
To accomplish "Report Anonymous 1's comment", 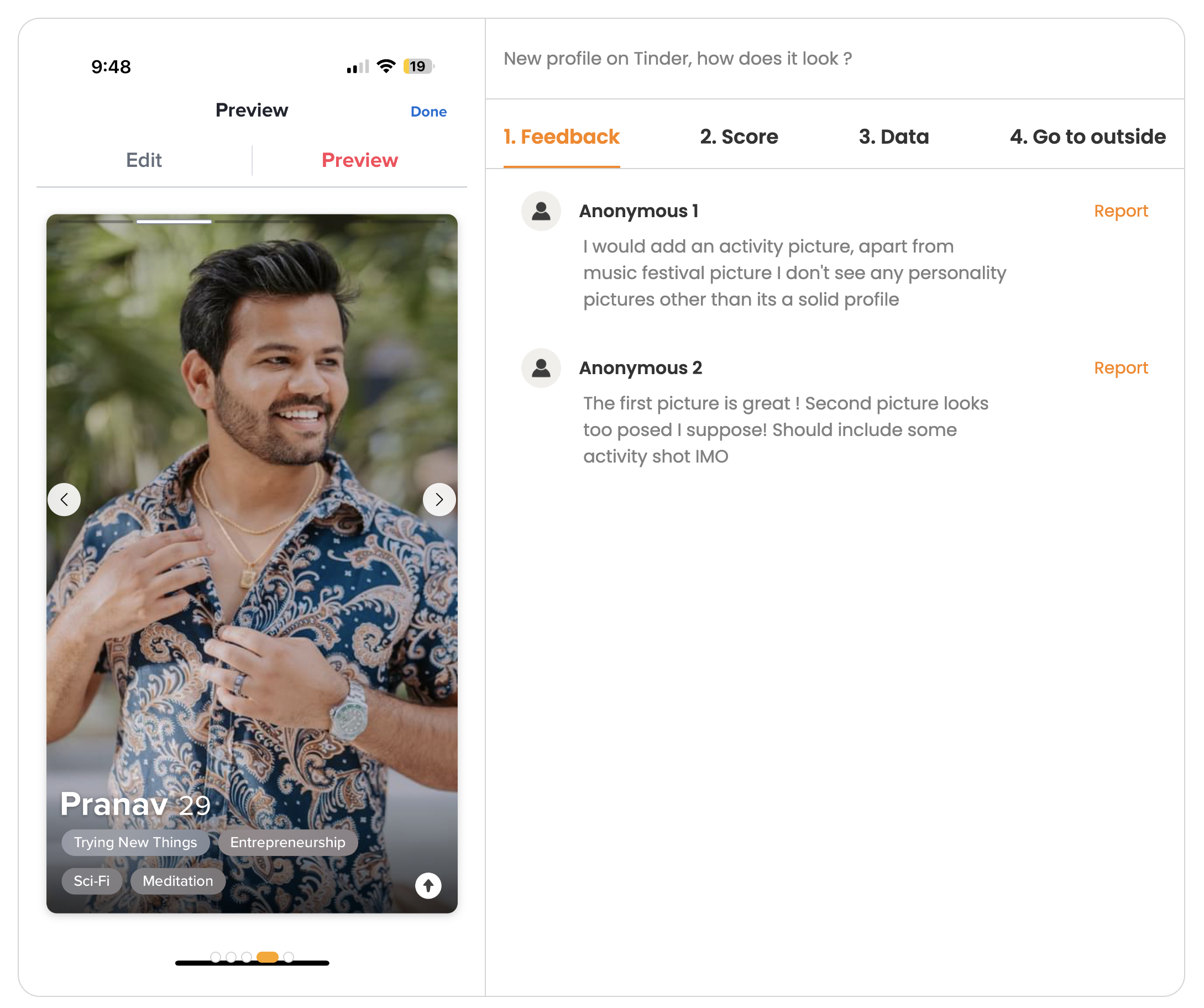I will (x=1121, y=212).
